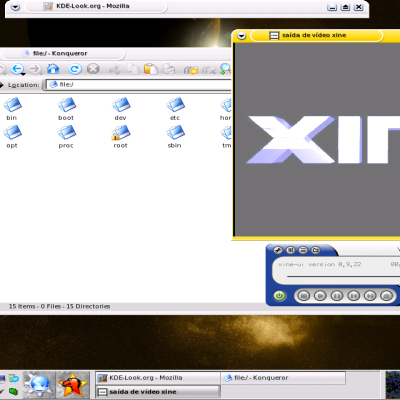400x400 pixels.
Task: Click the Stop loading icon in Konqueror
Action: point(93,69)
